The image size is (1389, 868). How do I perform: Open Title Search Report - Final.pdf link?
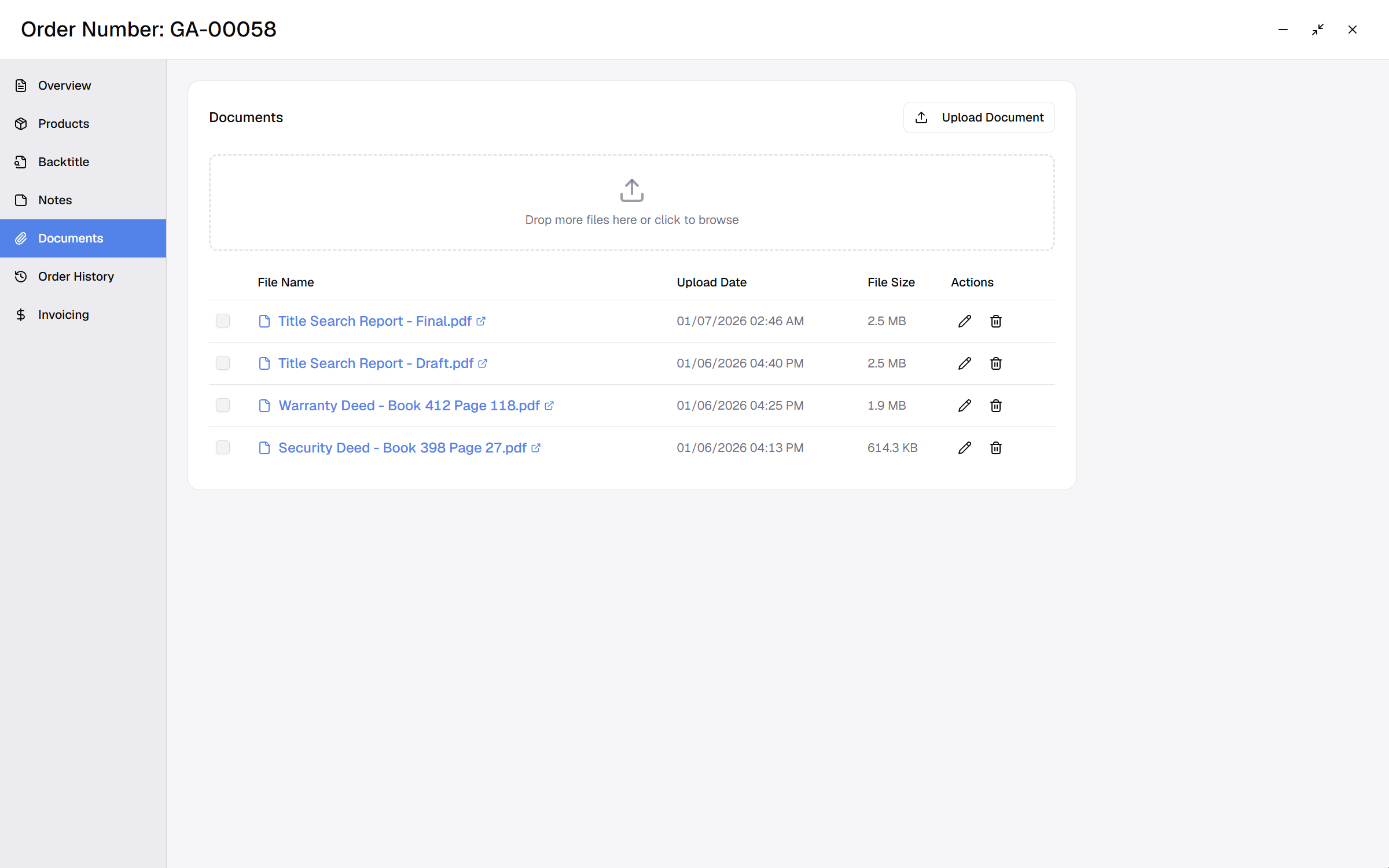(x=374, y=321)
